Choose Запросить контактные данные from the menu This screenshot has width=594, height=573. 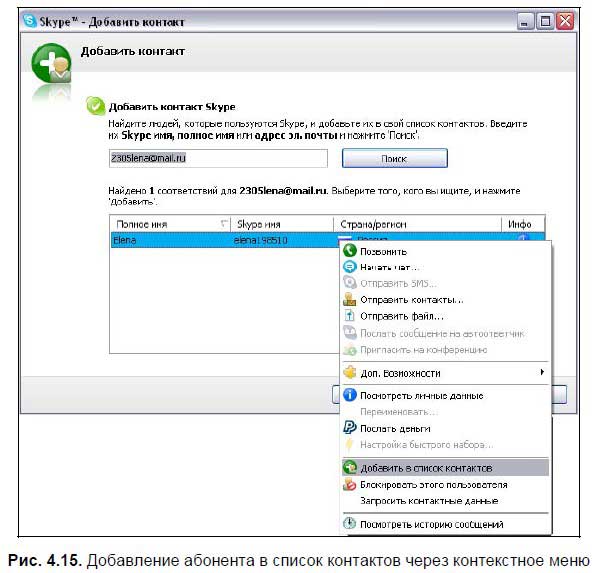(x=429, y=501)
